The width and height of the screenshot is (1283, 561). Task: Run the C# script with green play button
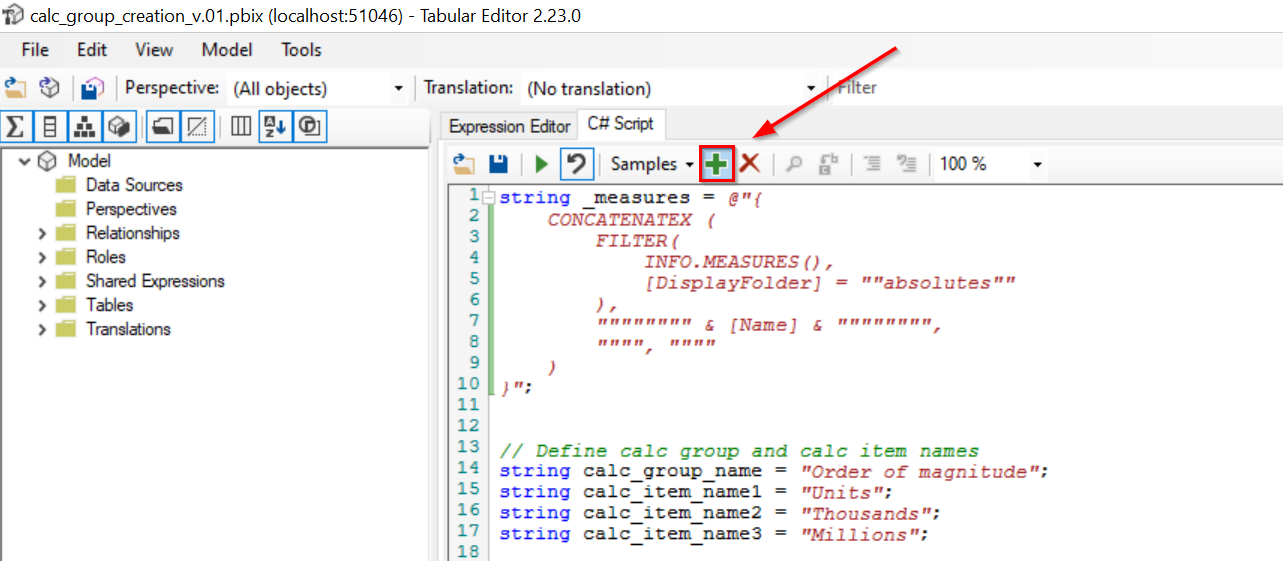tap(542, 164)
